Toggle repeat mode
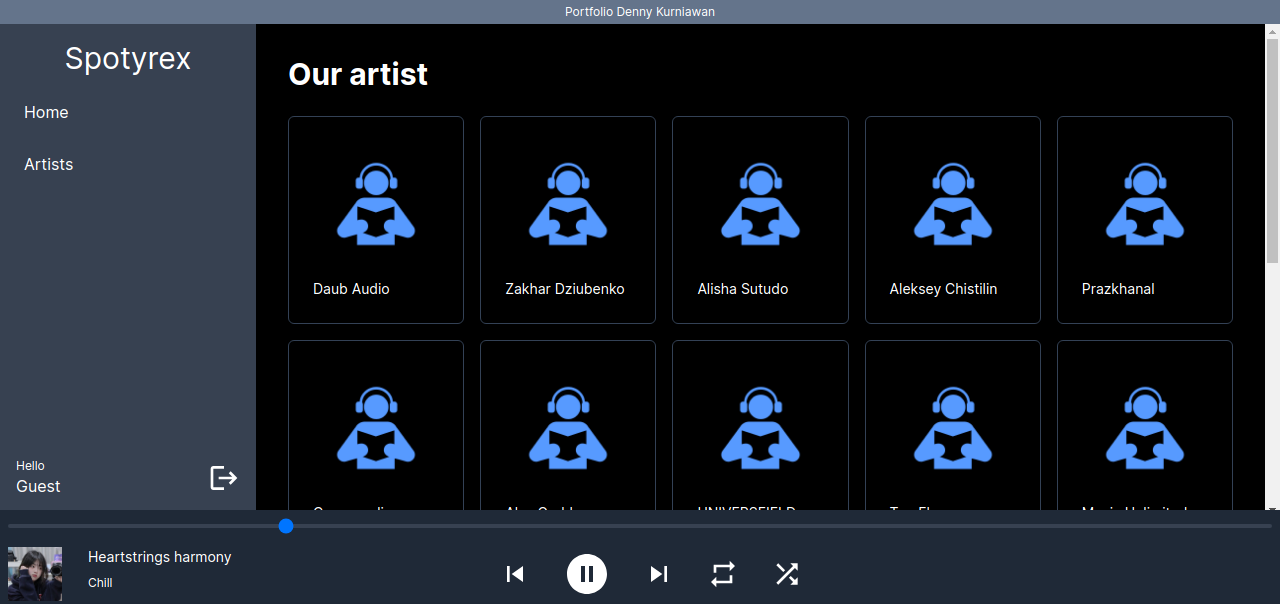Screen dimensions: 1280x604 (x=723, y=574)
